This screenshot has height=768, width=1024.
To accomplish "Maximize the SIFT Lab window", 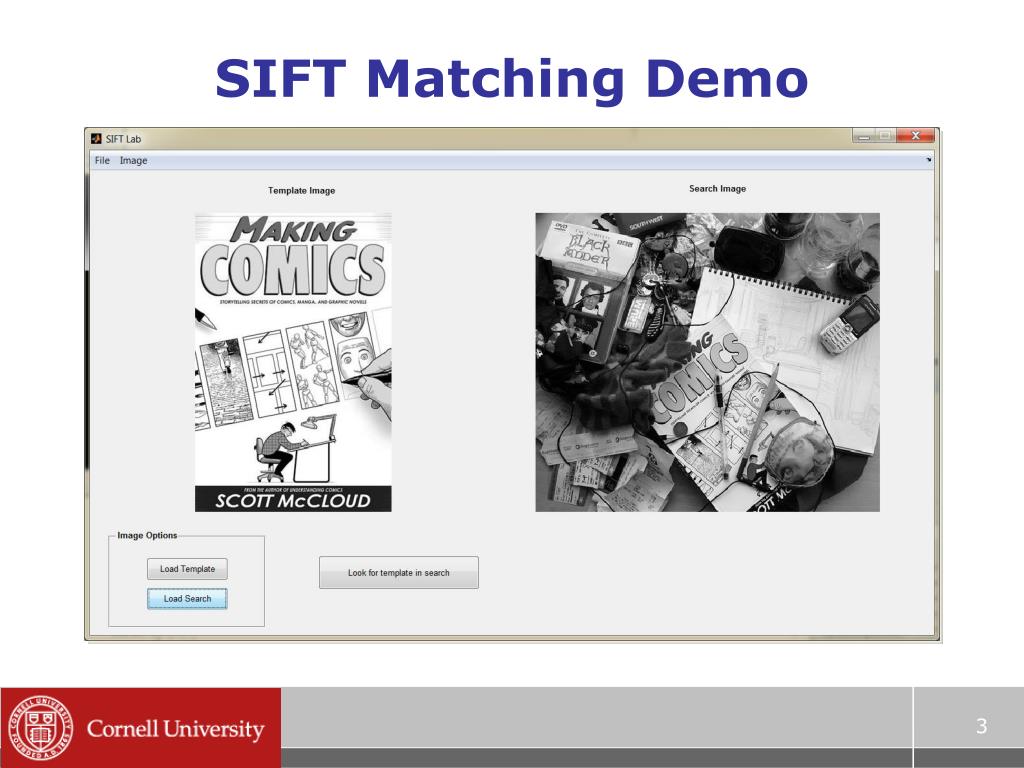I will click(x=886, y=136).
